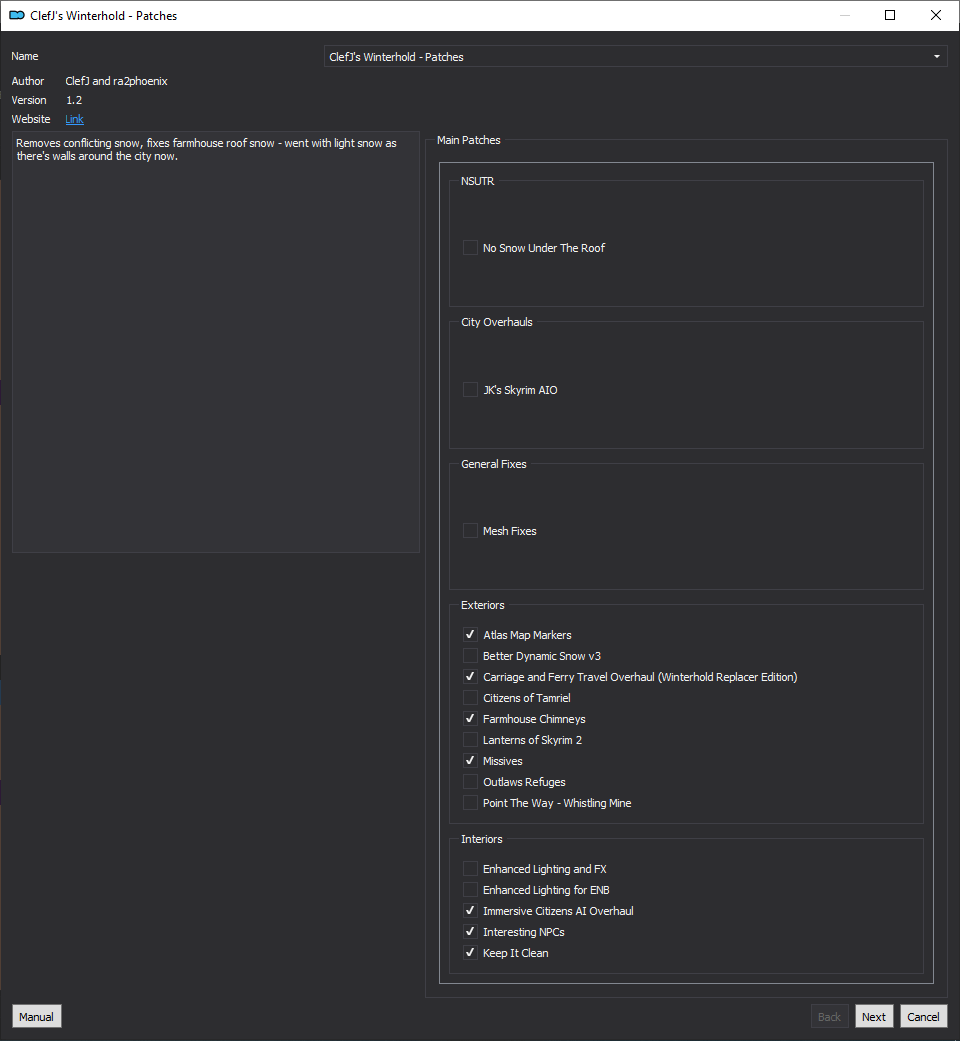Enable Enhanced Lighting and FX
The width and height of the screenshot is (960, 1041).
pos(470,868)
